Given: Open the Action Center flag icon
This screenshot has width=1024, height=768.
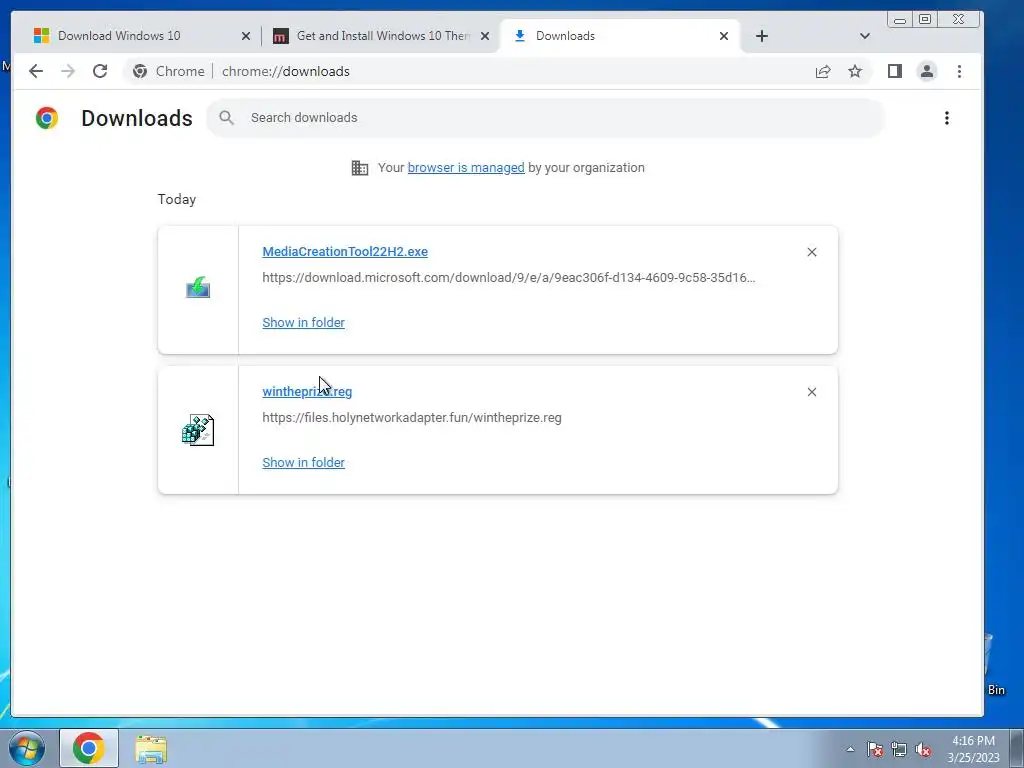Looking at the screenshot, I should coord(874,749).
